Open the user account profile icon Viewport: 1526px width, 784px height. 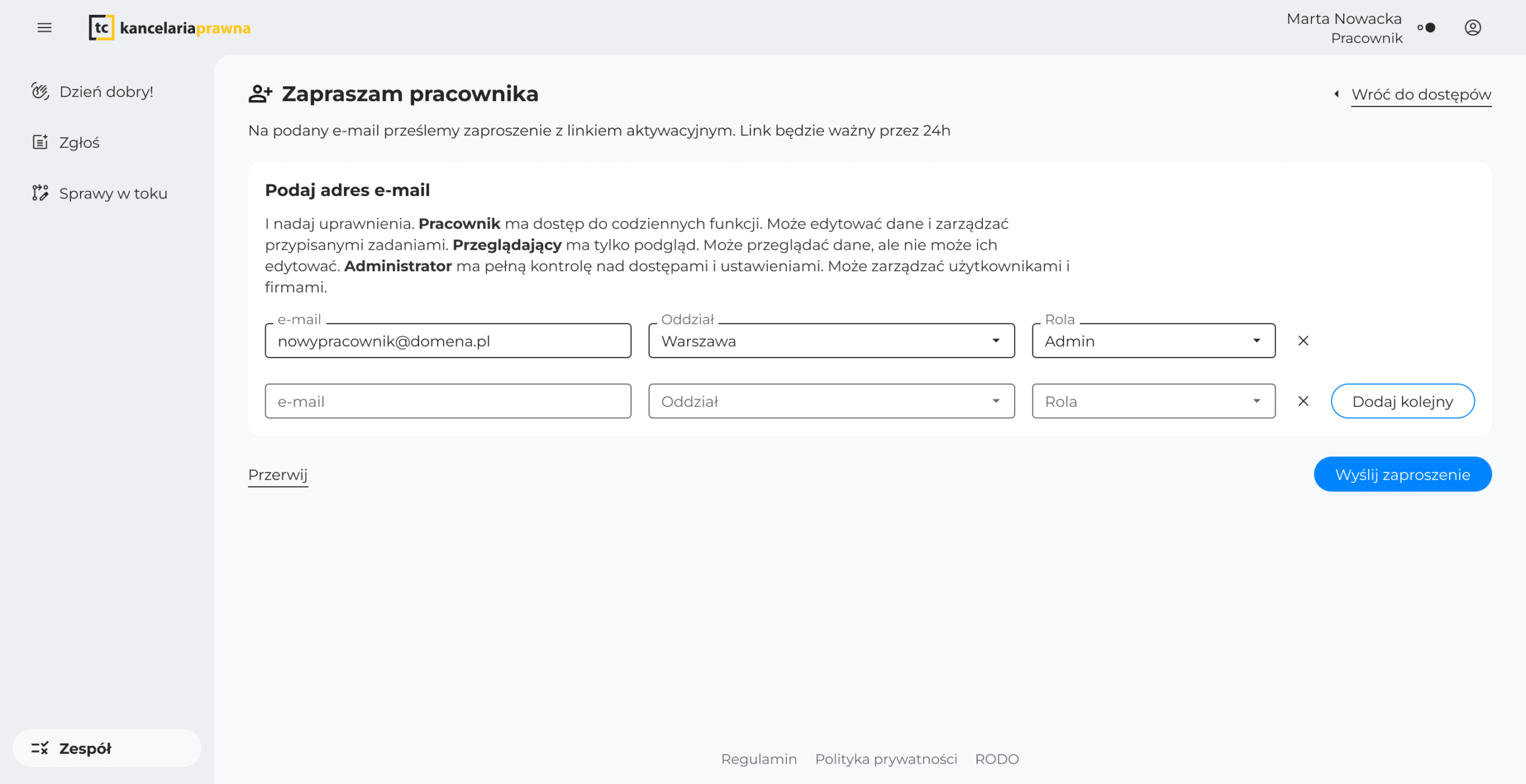click(x=1472, y=27)
